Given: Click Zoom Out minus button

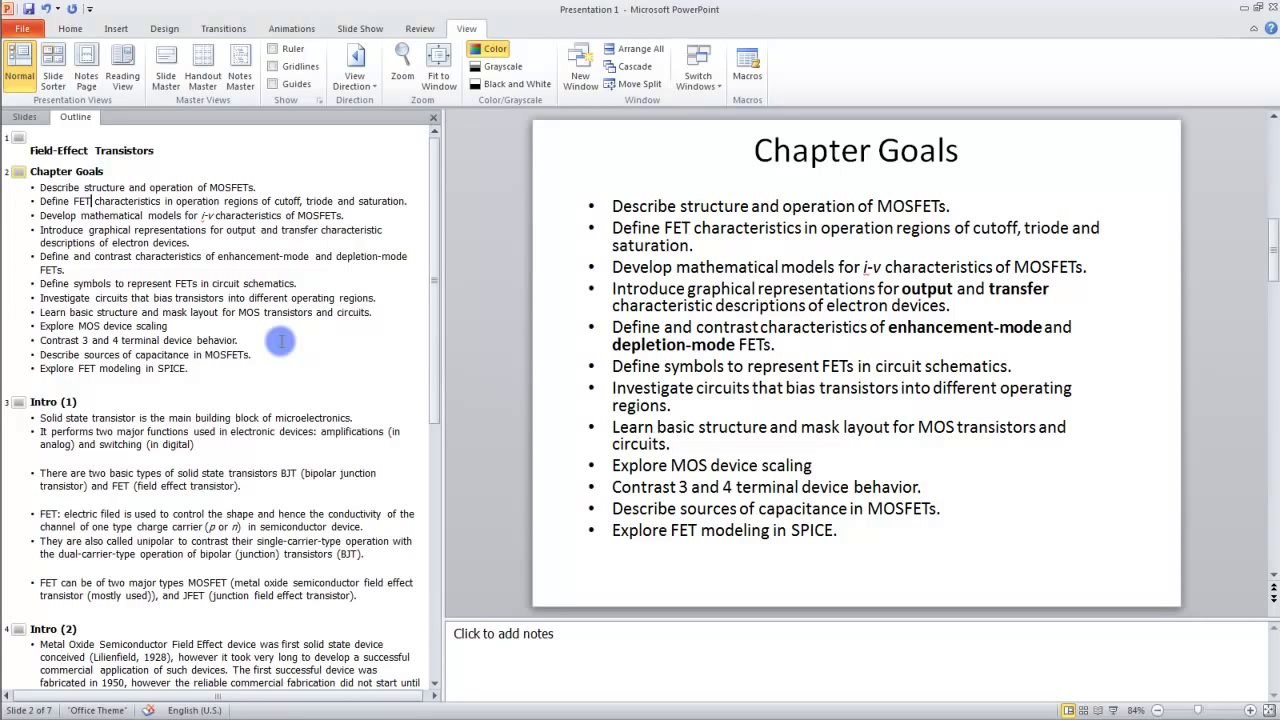Looking at the screenshot, I should [1157, 710].
